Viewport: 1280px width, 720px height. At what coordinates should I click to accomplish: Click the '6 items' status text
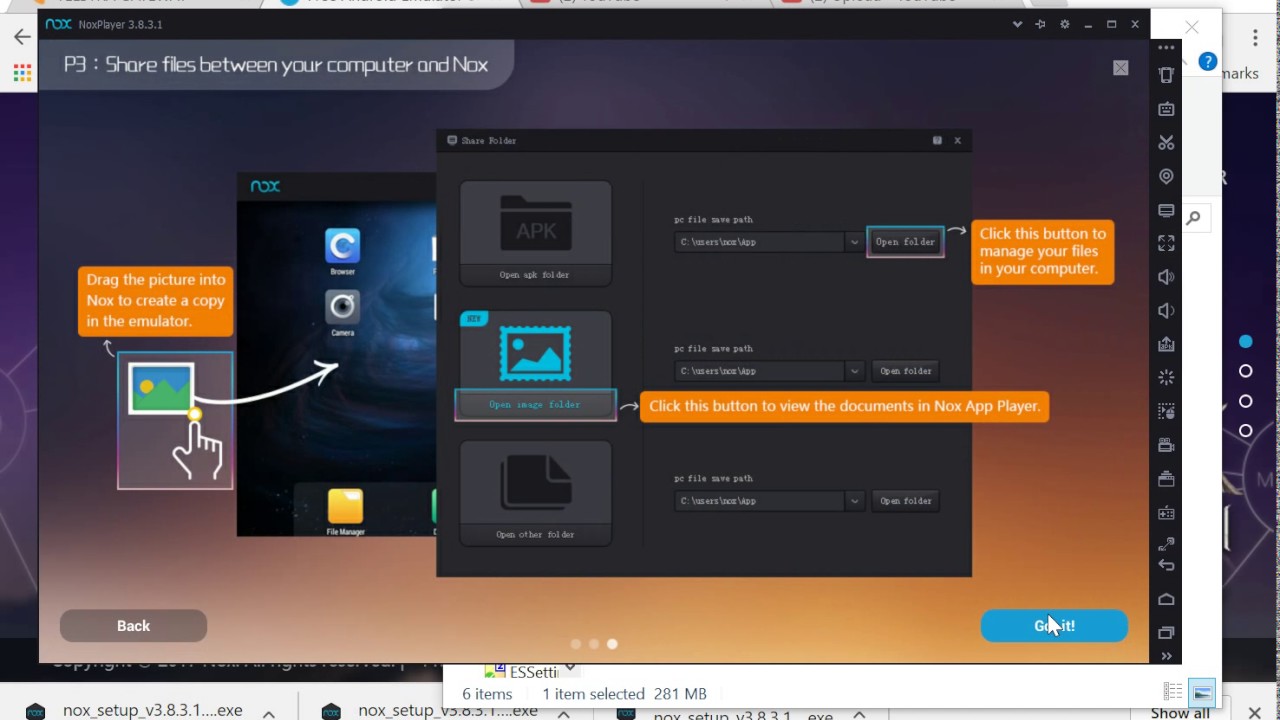point(487,694)
